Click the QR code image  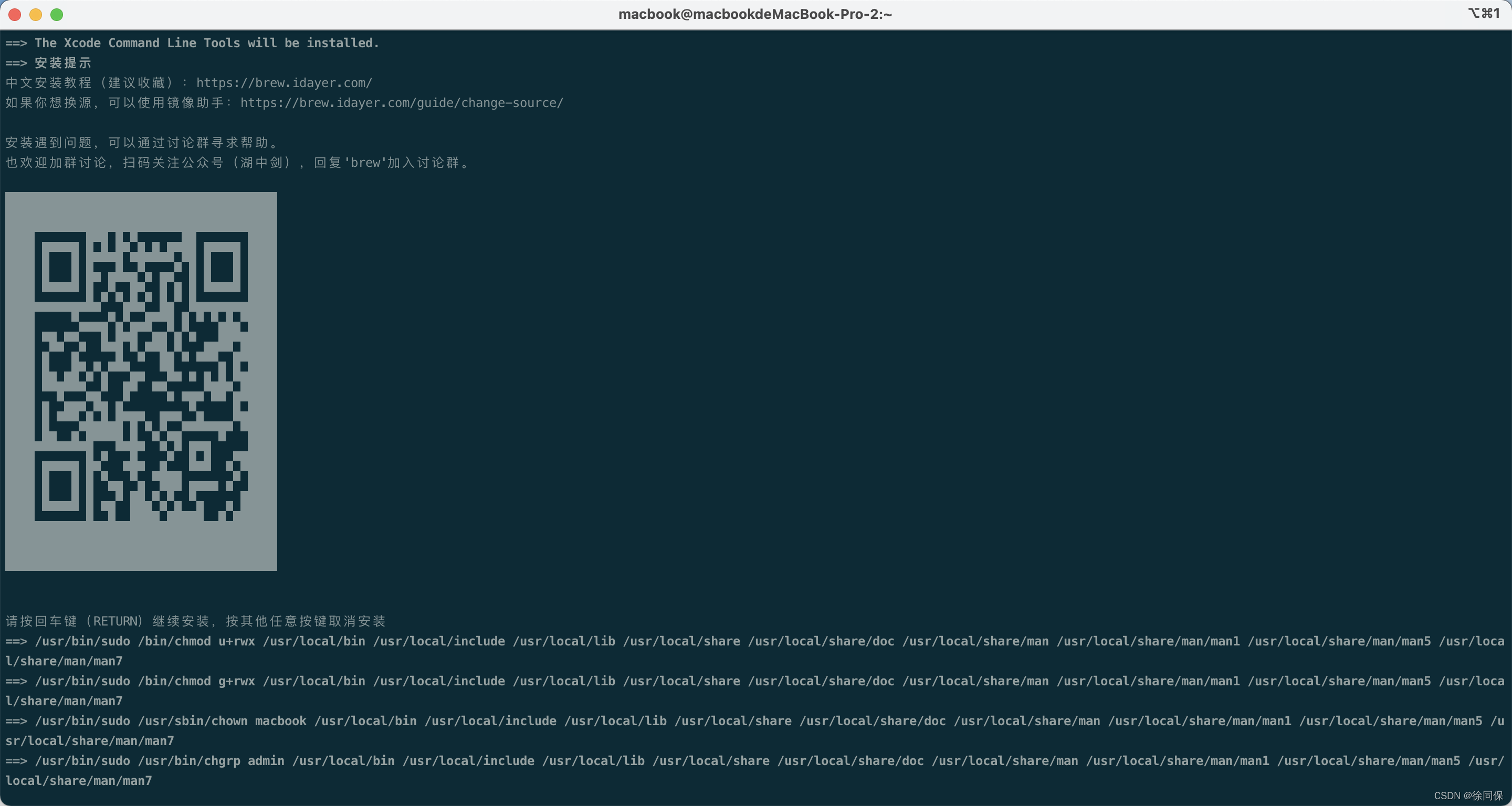pyautogui.click(x=141, y=381)
